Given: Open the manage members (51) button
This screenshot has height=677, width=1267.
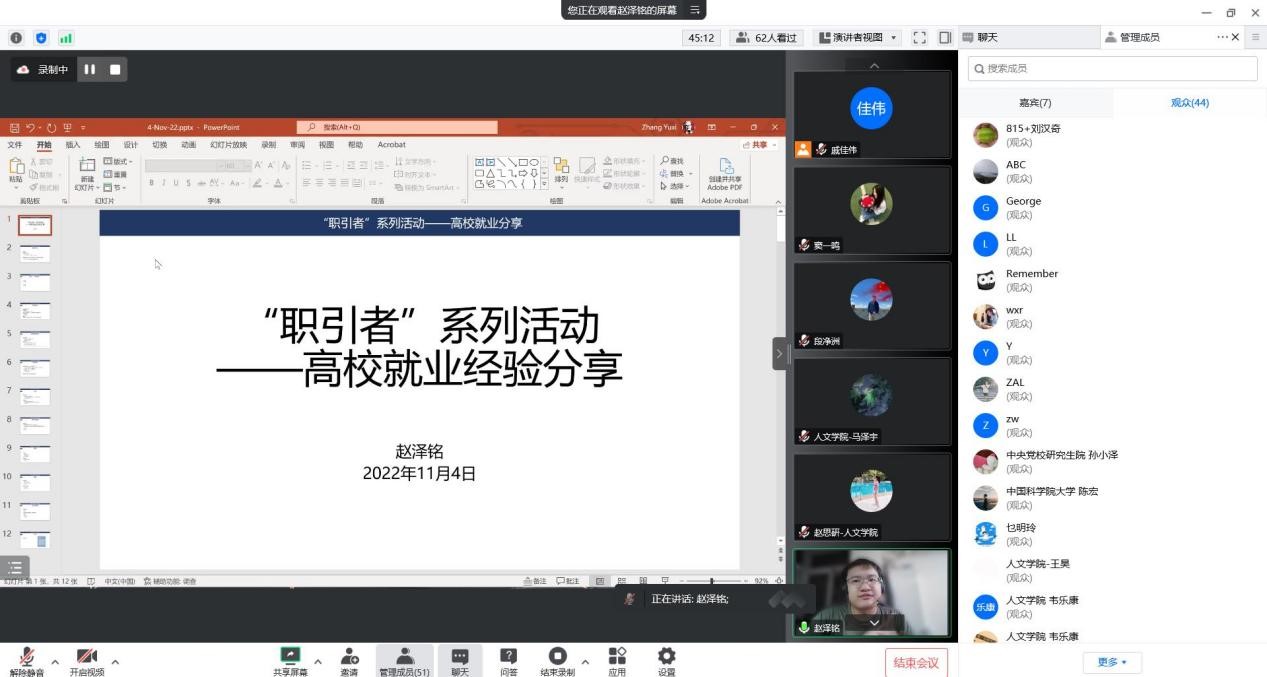Looking at the screenshot, I should [404, 660].
